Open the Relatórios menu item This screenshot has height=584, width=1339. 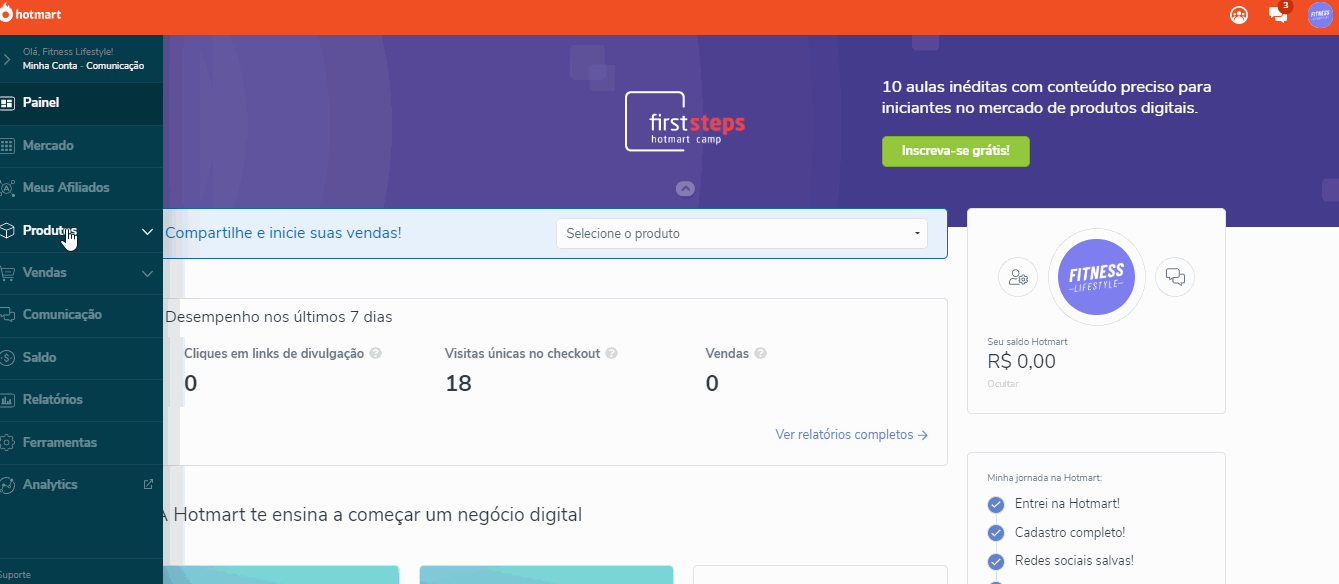81,400
